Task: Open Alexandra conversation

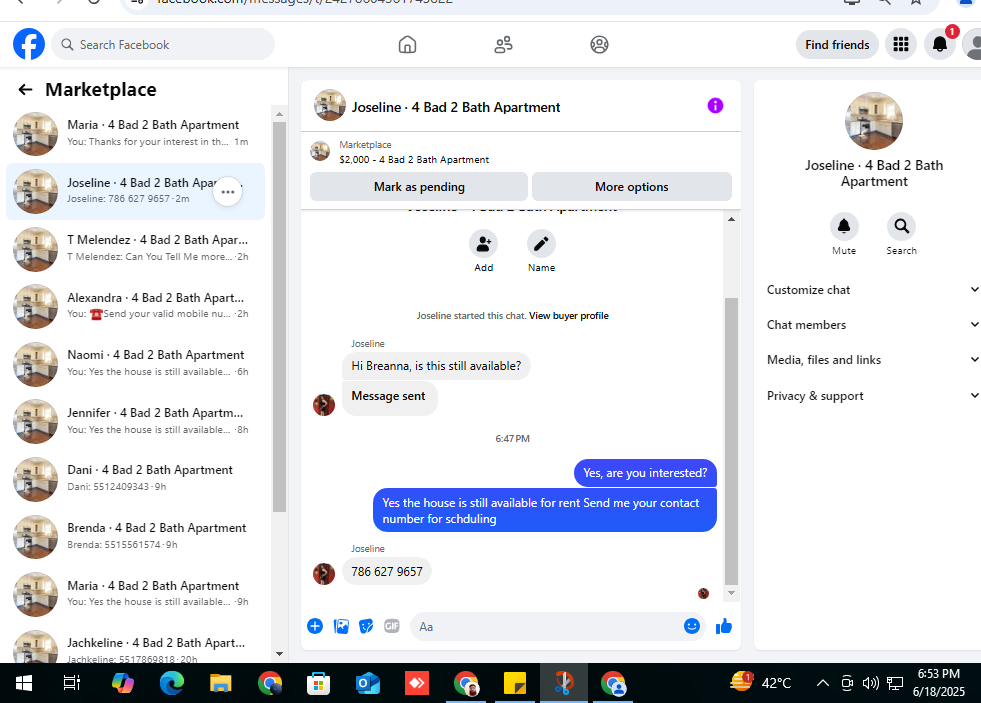Action: click(136, 306)
